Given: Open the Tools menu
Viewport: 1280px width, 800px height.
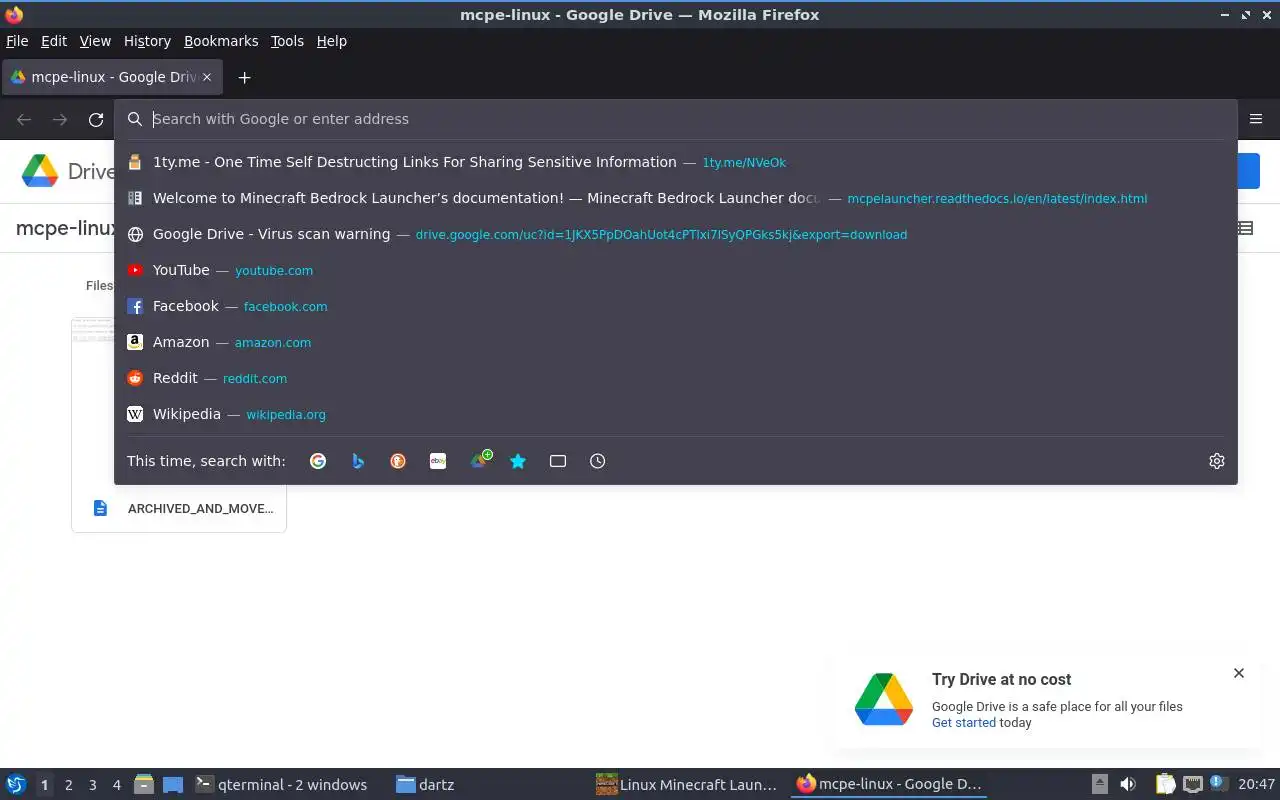Looking at the screenshot, I should [x=287, y=41].
